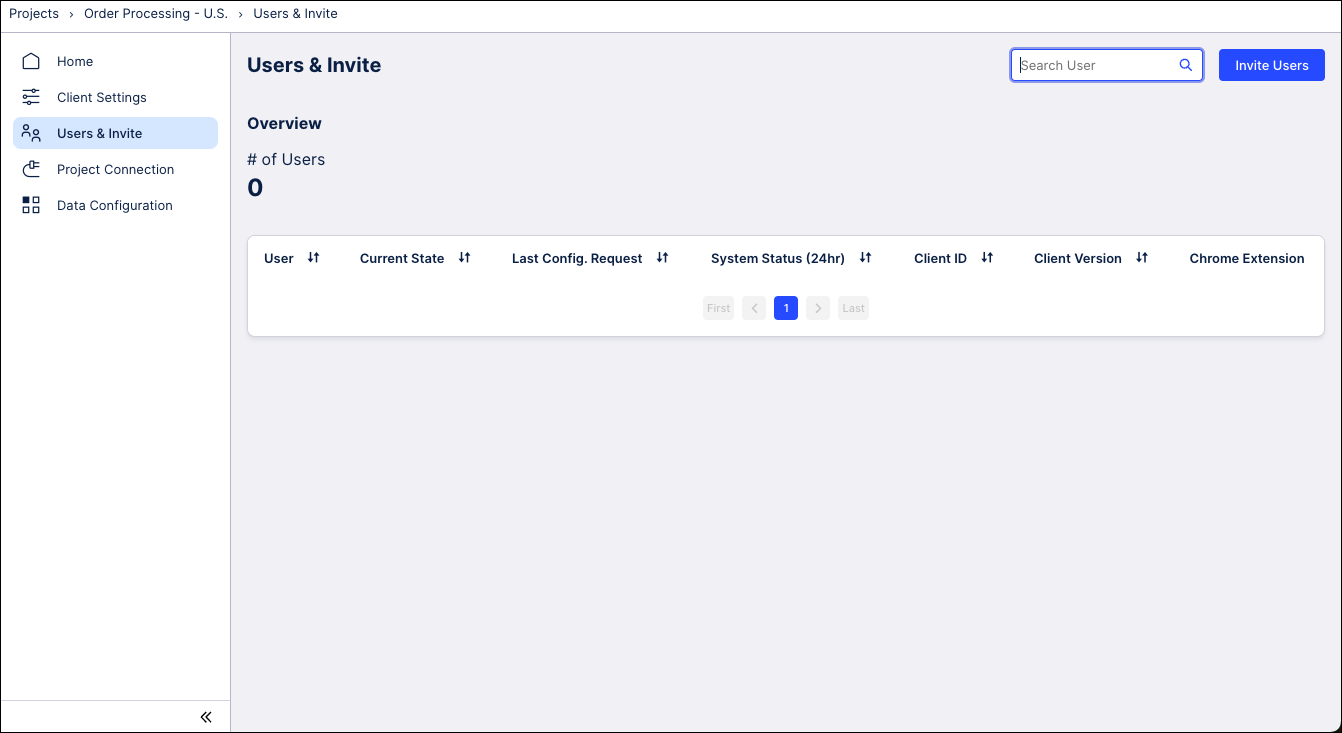The image size is (1342, 733).
Task: Click the First pagination button
Action: (x=718, y=308)
